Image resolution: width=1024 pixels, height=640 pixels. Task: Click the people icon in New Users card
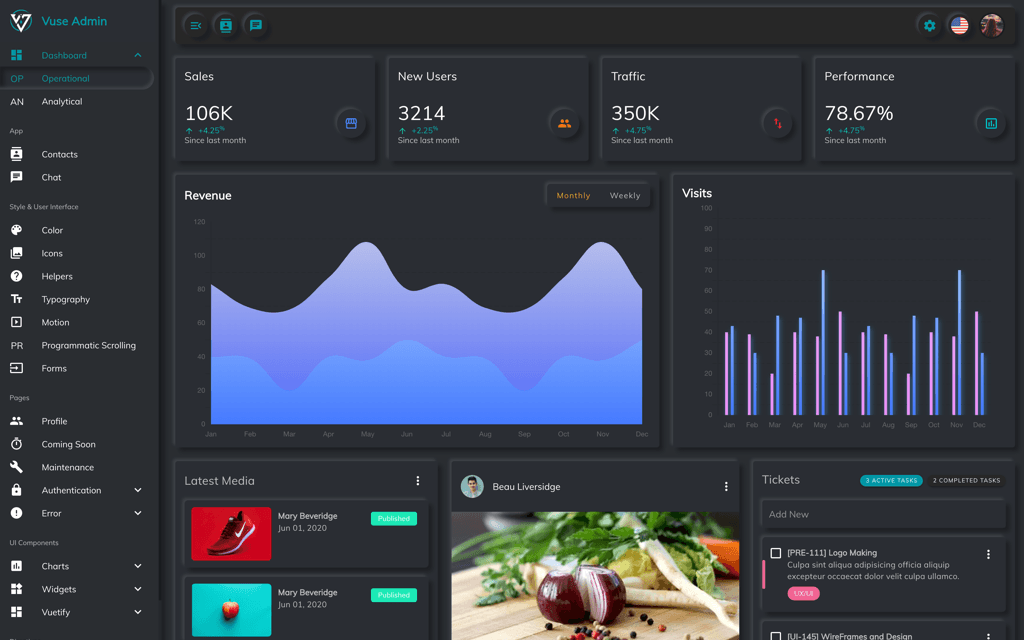564,123
